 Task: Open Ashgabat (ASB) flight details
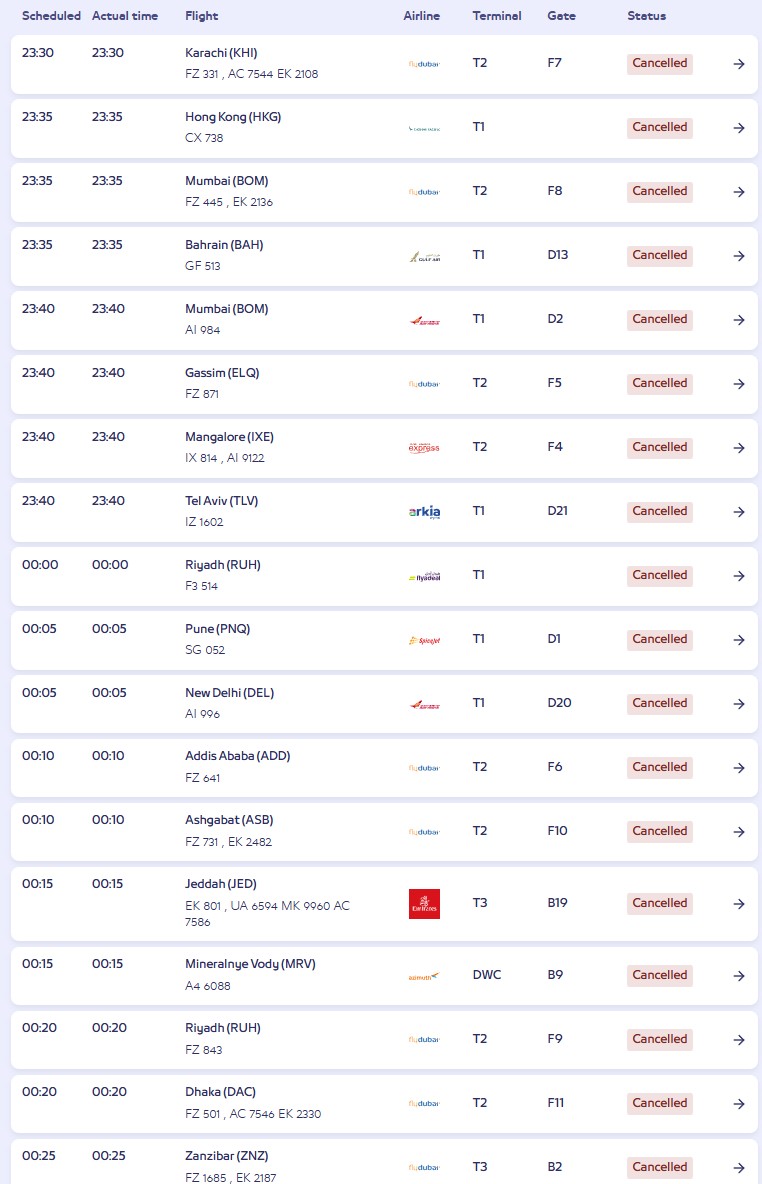384,831
